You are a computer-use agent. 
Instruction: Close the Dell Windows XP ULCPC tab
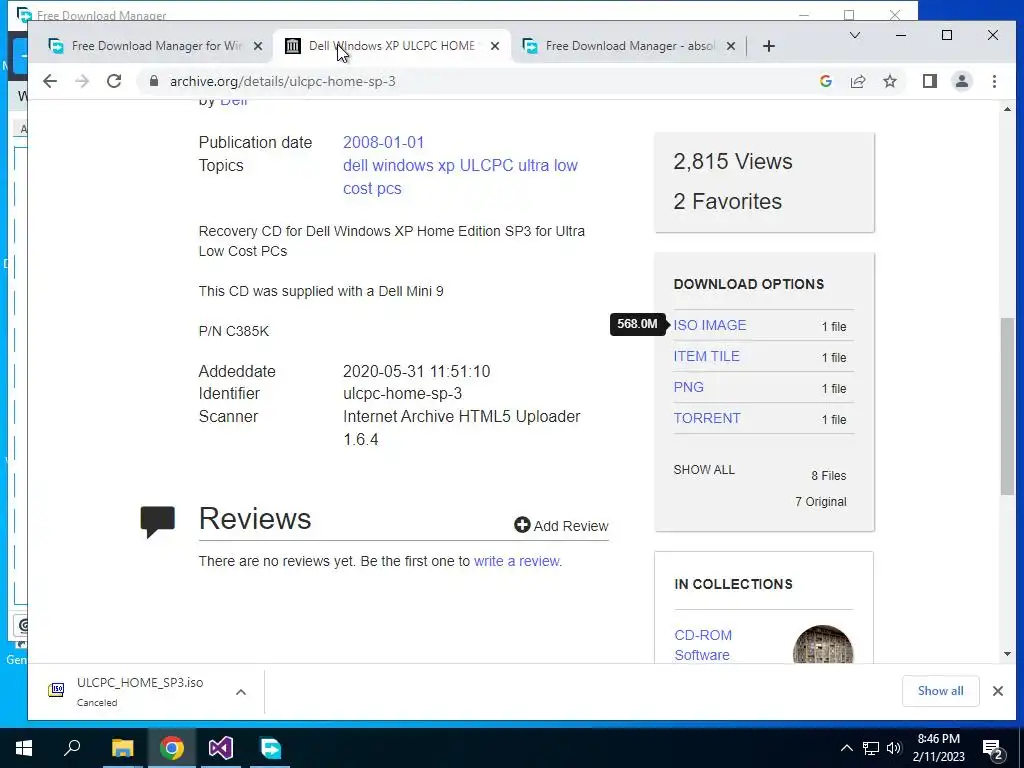[495, 46]
